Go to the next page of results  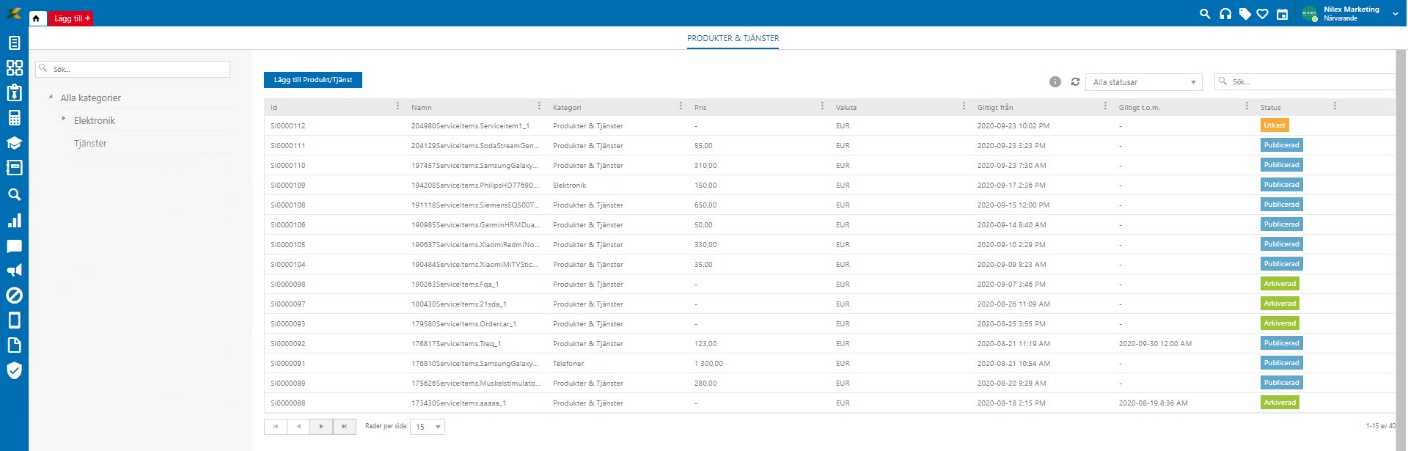tap(321, 426)
